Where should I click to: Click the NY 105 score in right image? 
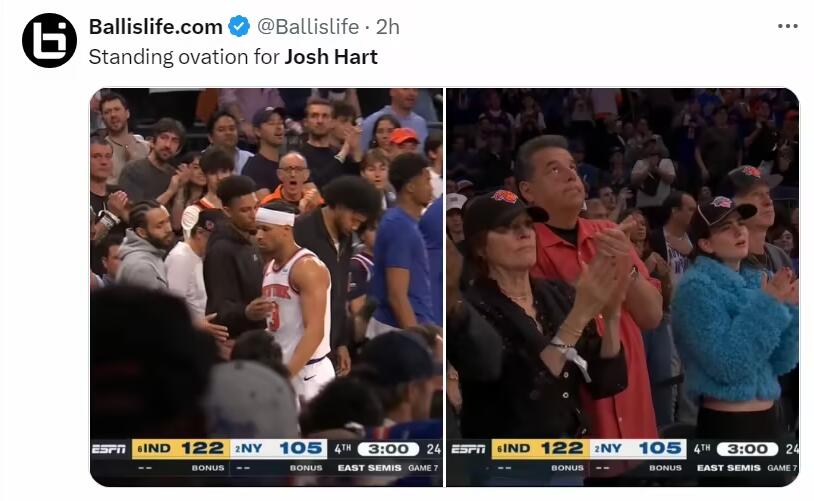point(638,449)
